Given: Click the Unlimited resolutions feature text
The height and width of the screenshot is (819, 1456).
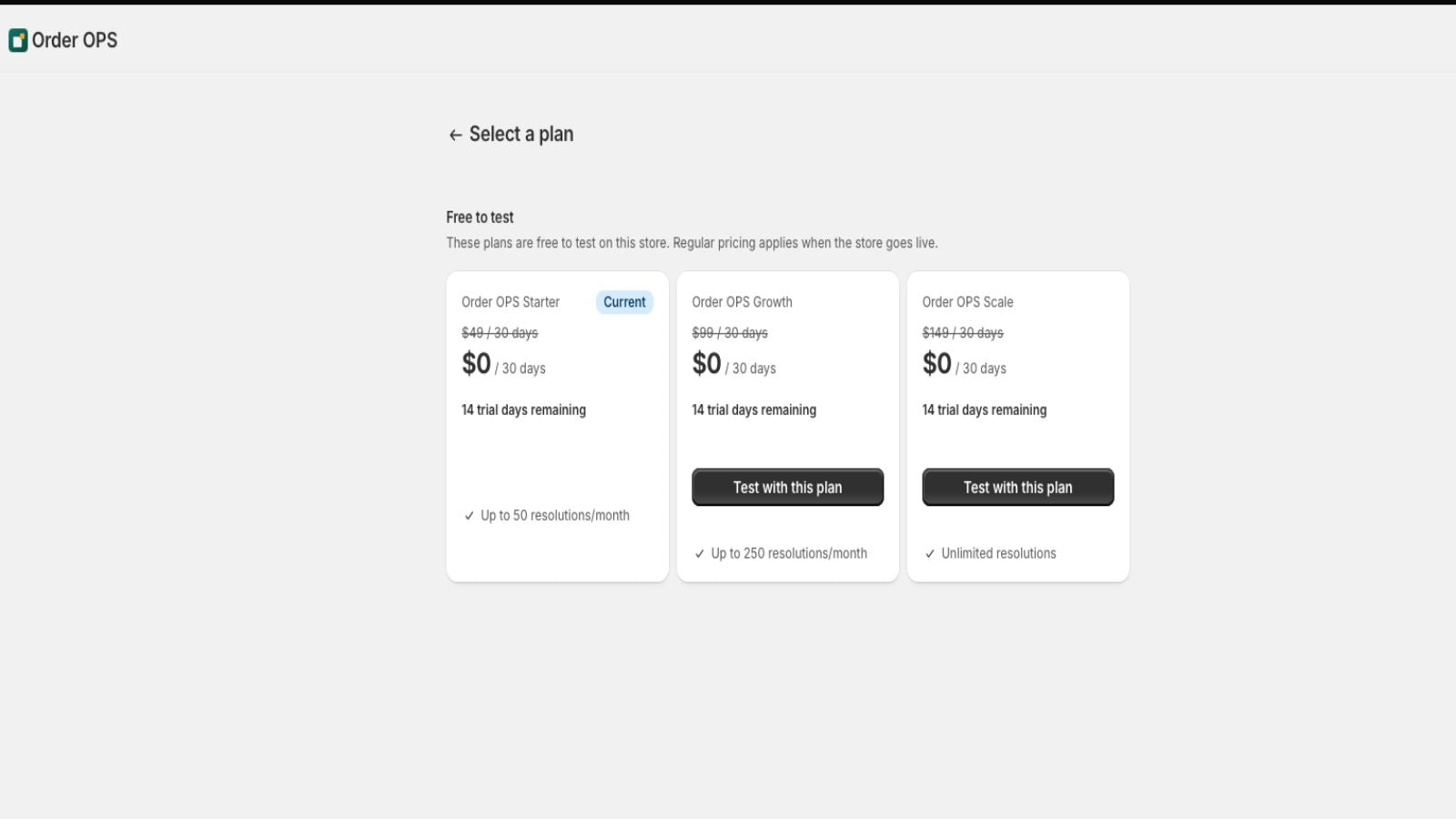Looking at the screenshot, I should pyautogui.click(x=998, y=553).
